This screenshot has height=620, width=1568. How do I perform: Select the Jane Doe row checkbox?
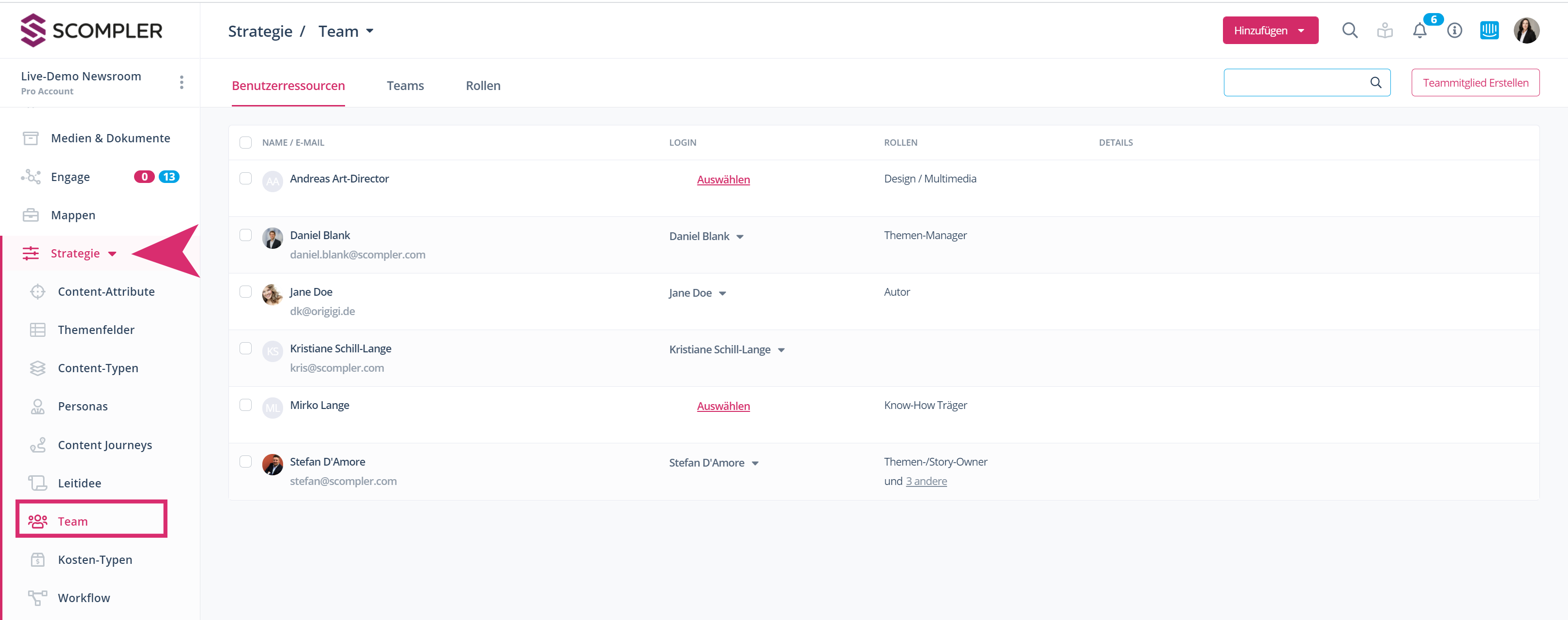click(x=245, y=292)
